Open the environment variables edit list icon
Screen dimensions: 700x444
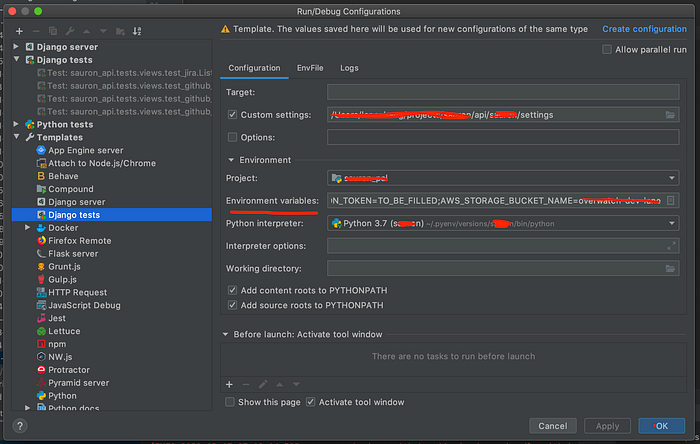pyautogui.click(x=670, y=200)
